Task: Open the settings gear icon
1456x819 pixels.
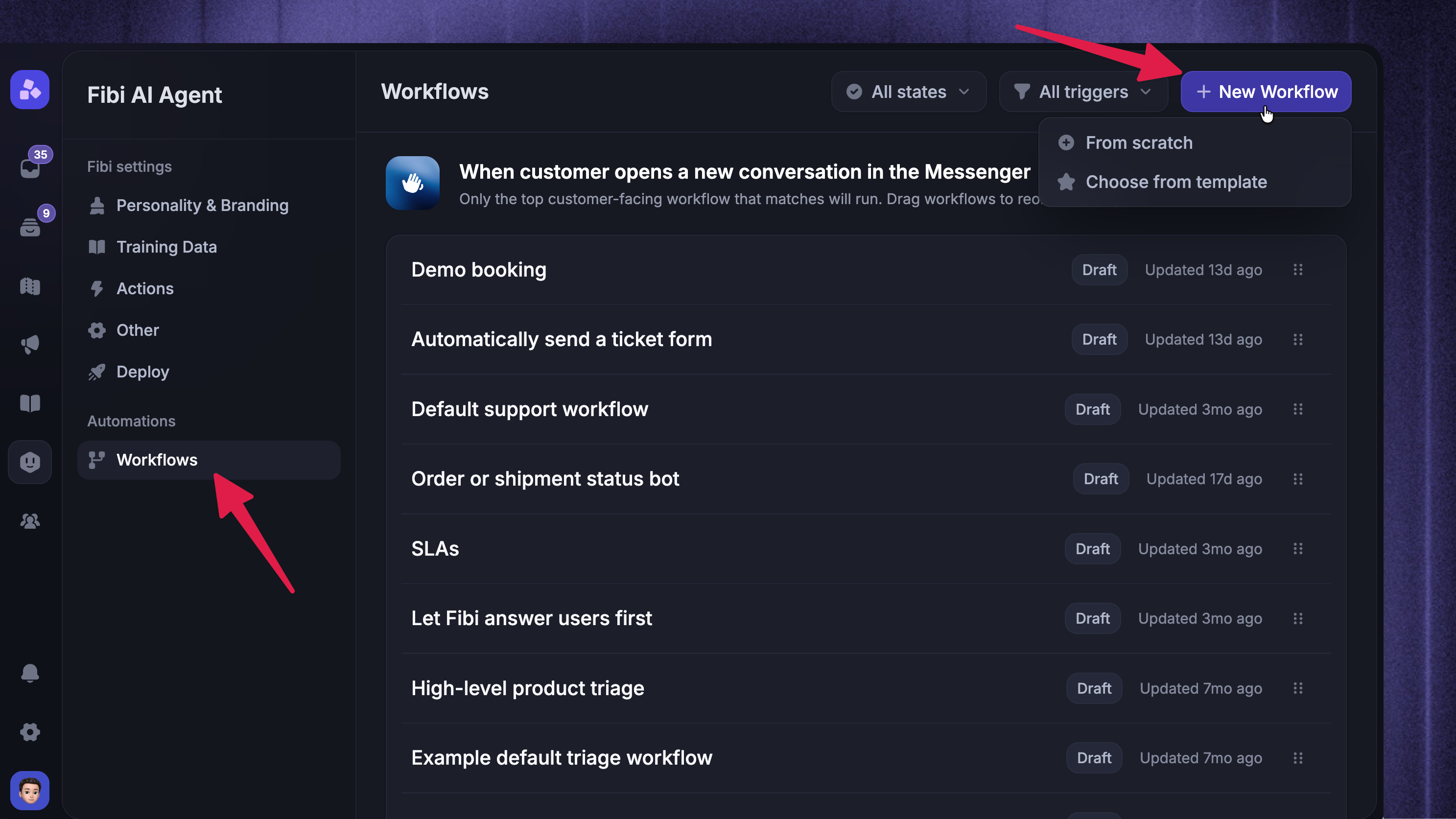Action: pyautogui.click(x=30, y=732)
